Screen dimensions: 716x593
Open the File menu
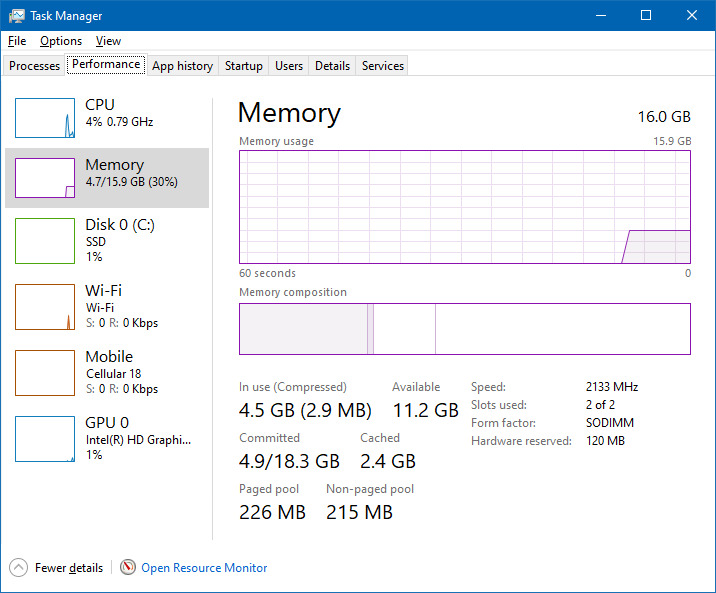pyautogui.click(x=17, y=41)
